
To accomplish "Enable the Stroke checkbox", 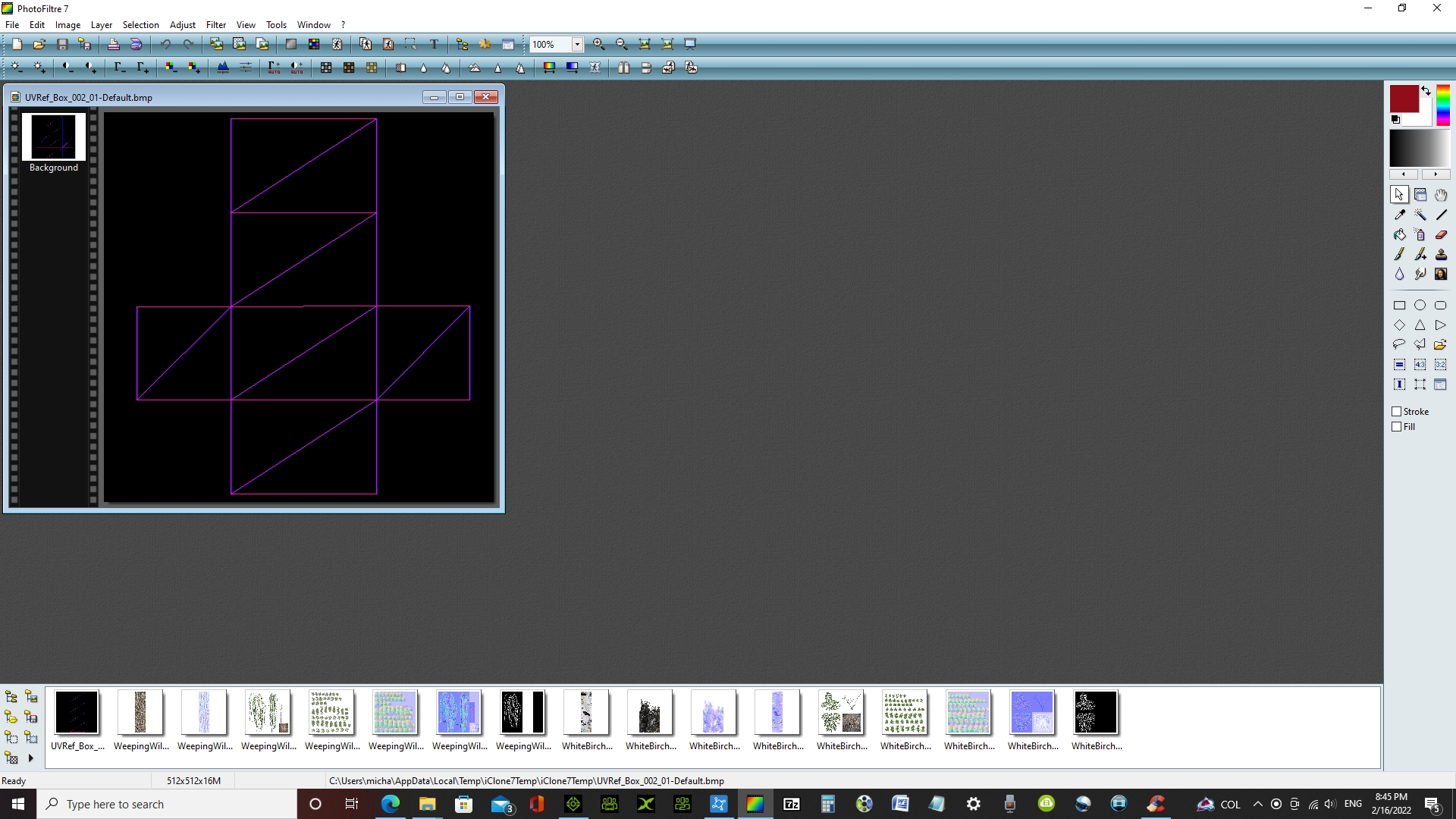I will (1397, 412).
